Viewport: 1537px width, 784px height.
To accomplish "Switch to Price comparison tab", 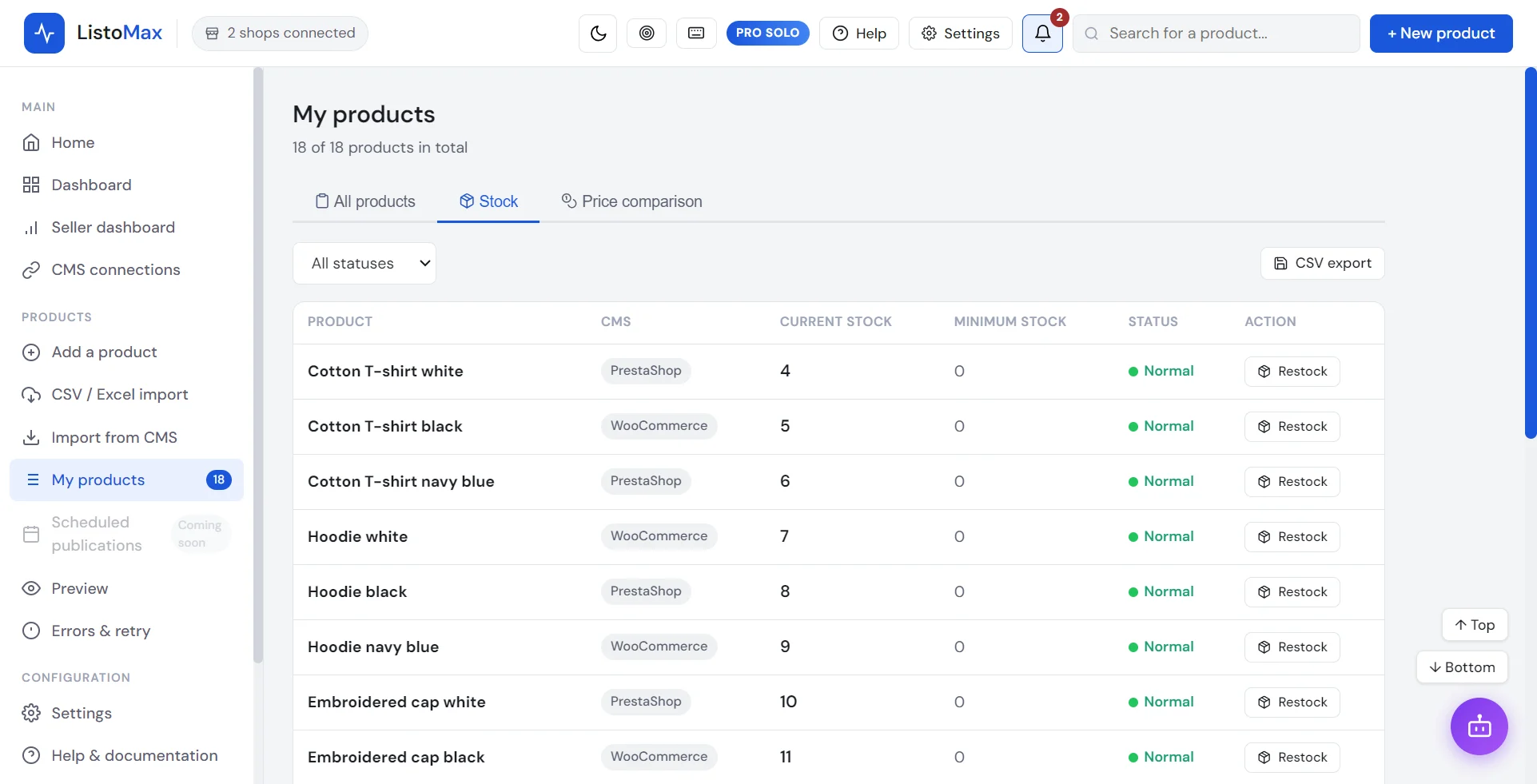I will coord(631,201).
